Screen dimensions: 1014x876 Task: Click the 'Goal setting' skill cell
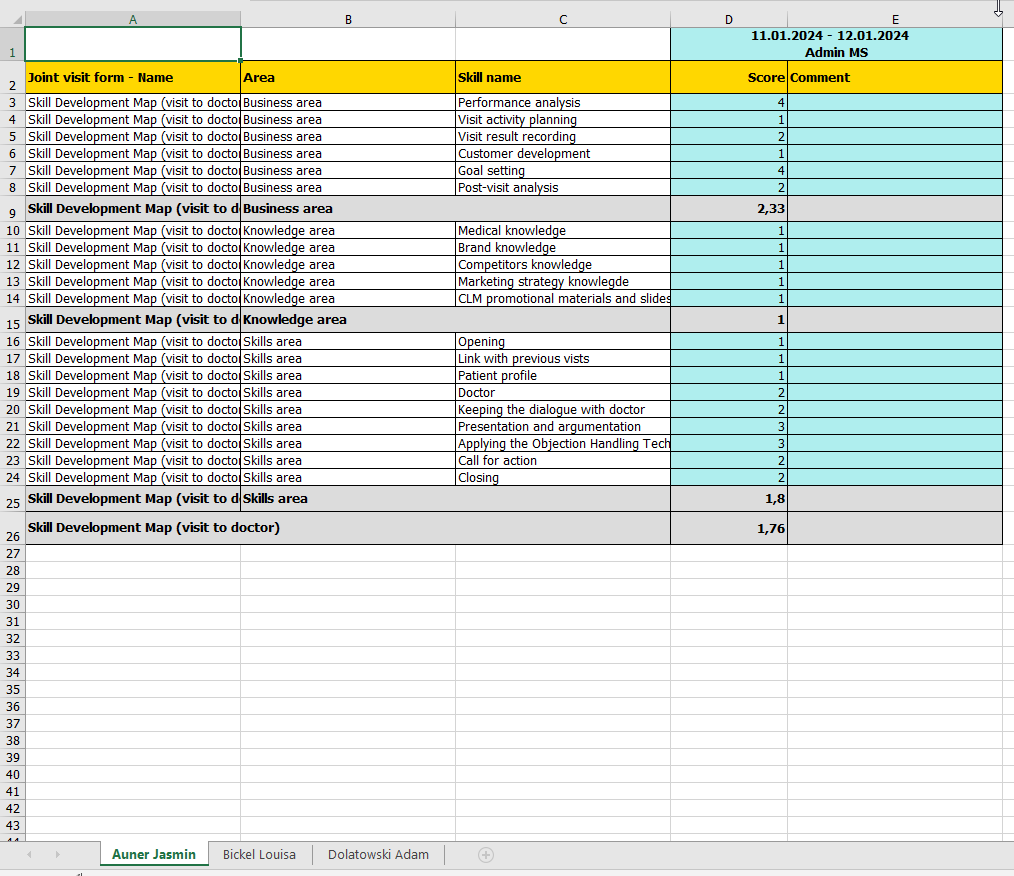(562, 171)
